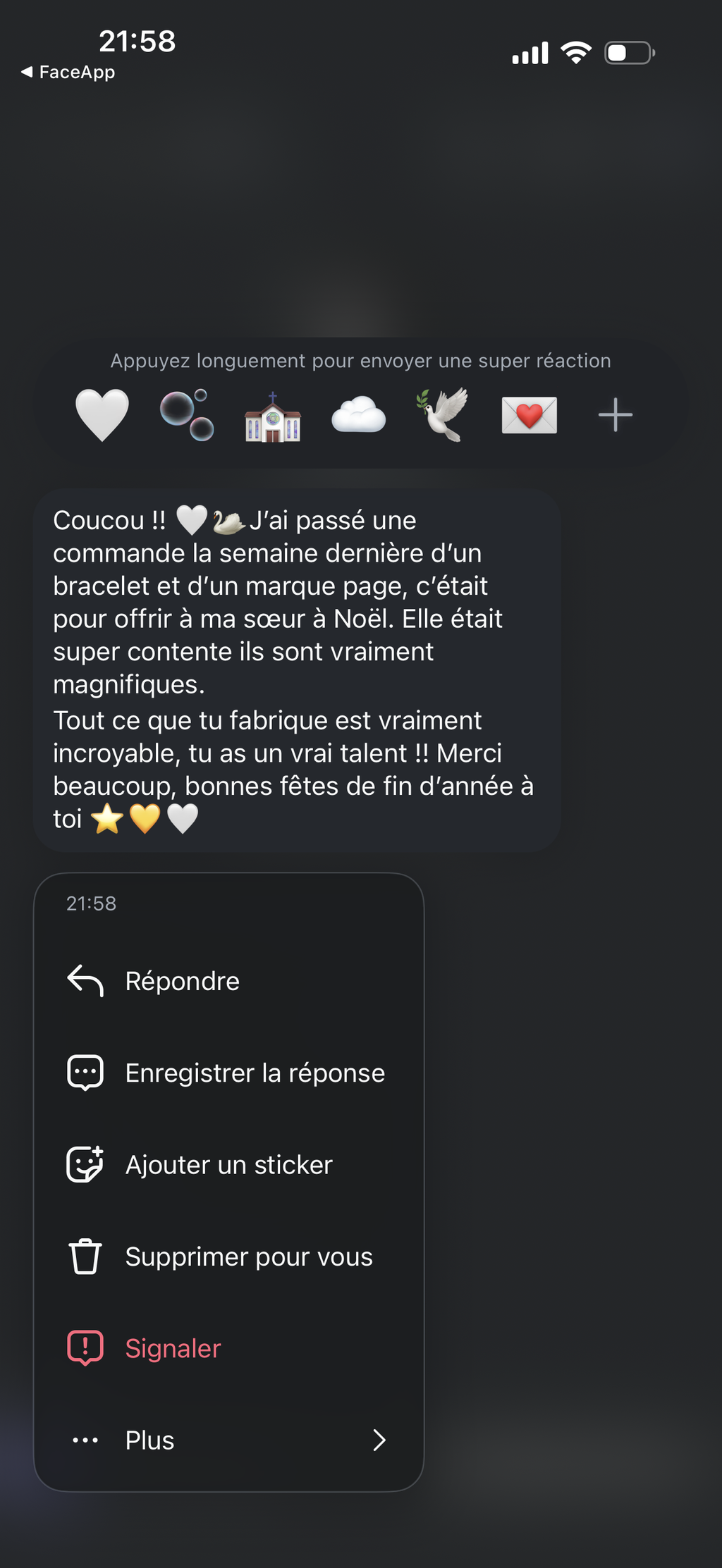Image resolution: width=722 pixels, height=1568 pixels.
Task: Select Enregistrer la réponse menu entry
Action: pos(255,1073)
